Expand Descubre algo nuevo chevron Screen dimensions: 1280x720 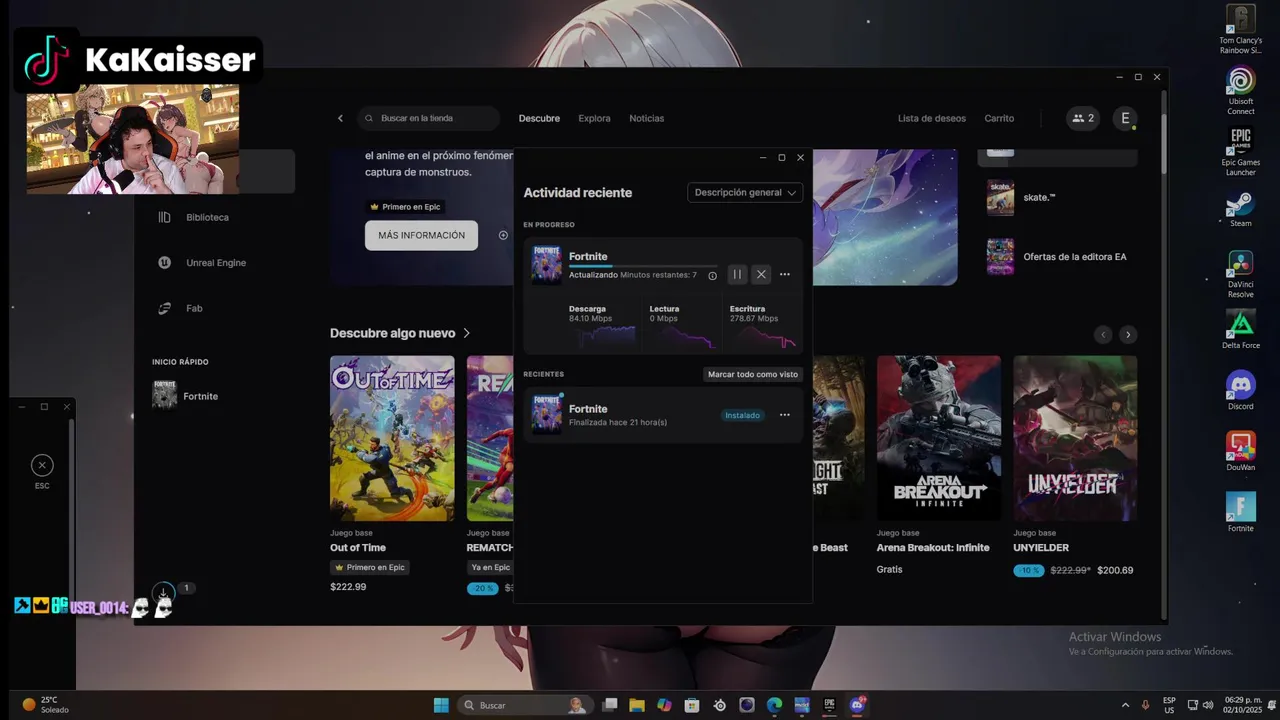(467, 333)
